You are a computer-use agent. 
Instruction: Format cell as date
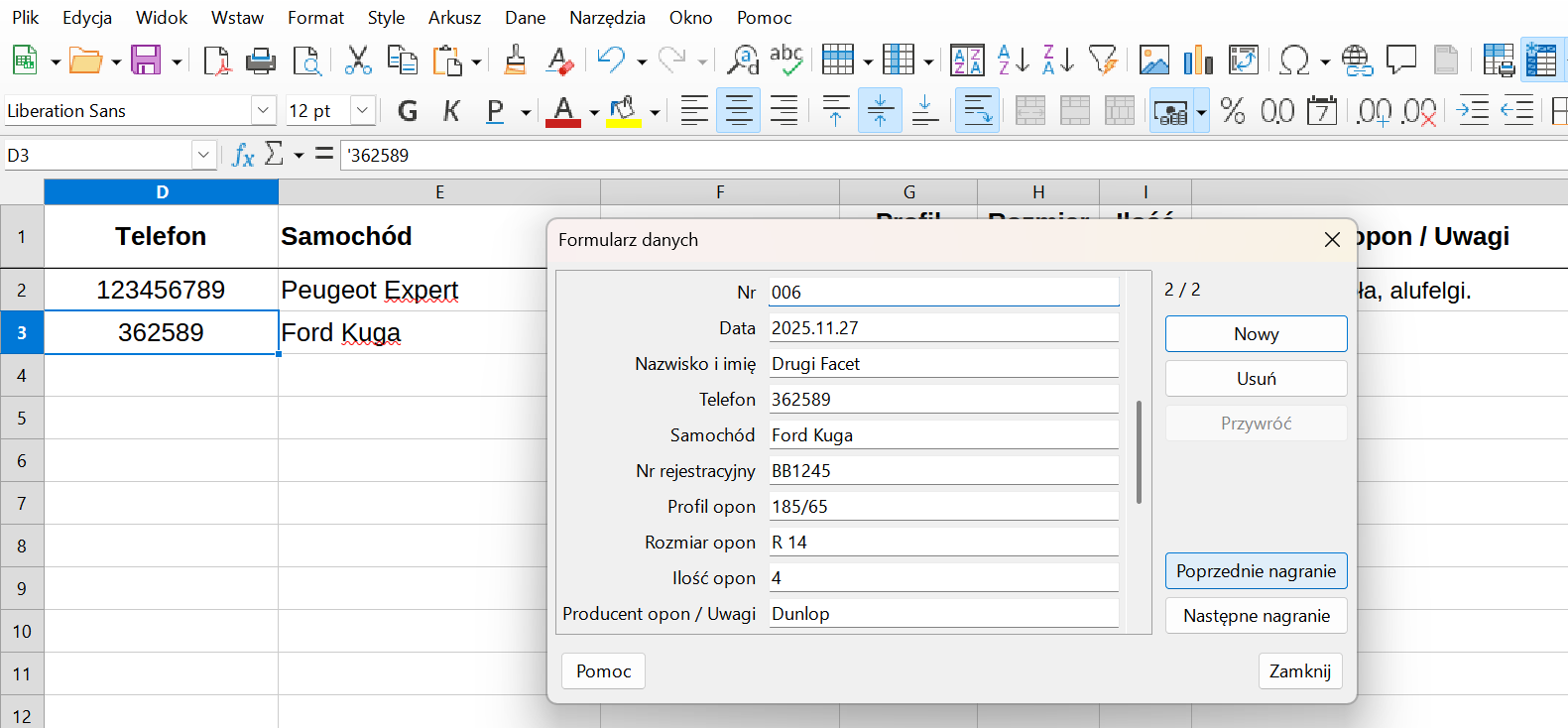click(x=1322, y=111)
